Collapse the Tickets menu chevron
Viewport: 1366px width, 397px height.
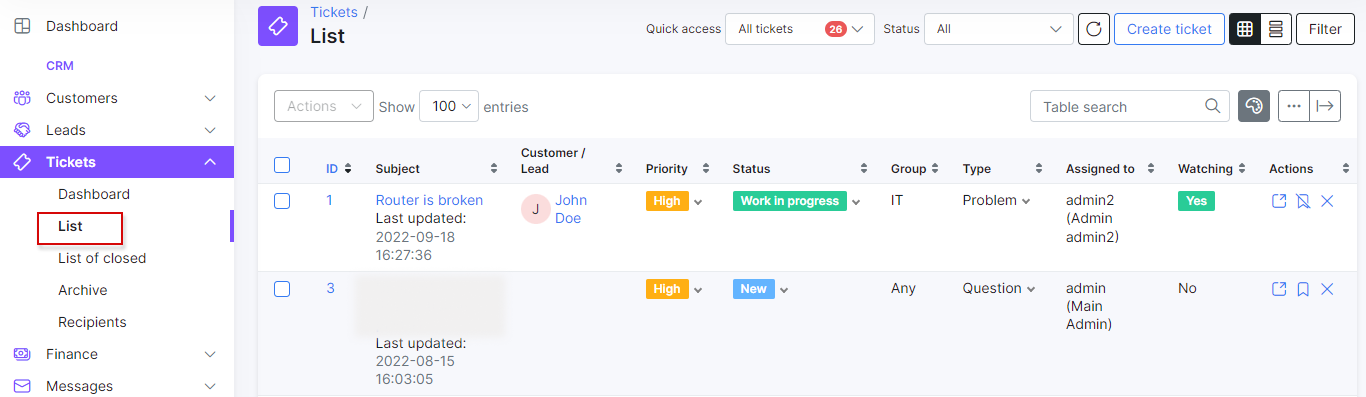pos(210,162)
